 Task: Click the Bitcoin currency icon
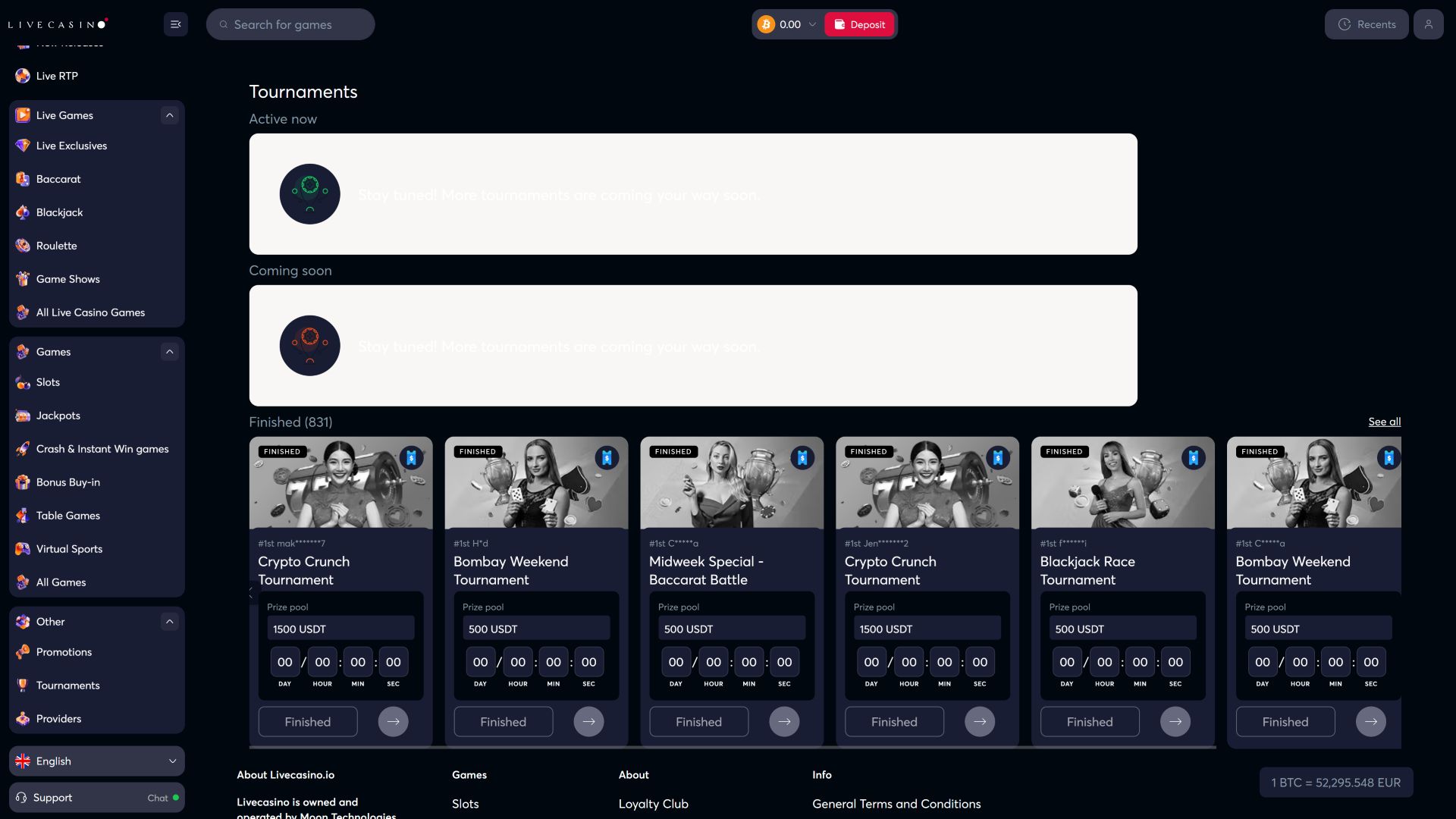766,24
